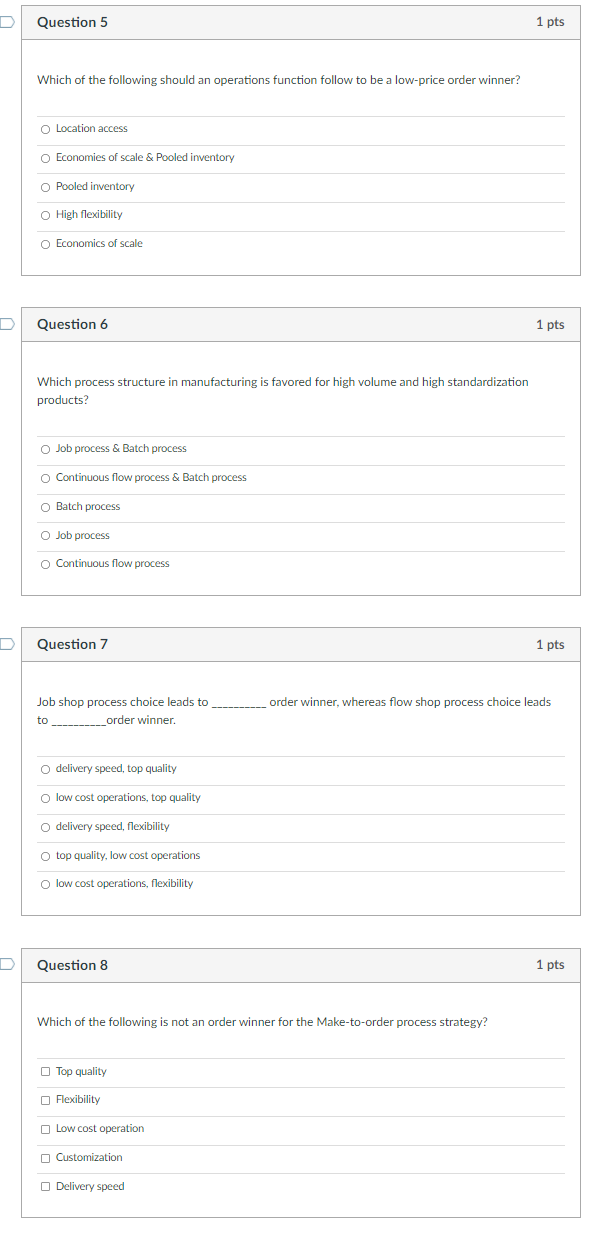This screenshot has height=1237, width=616.
Task: Choose 'delivery speed, top quality' option
Action: tap(45, 769)
